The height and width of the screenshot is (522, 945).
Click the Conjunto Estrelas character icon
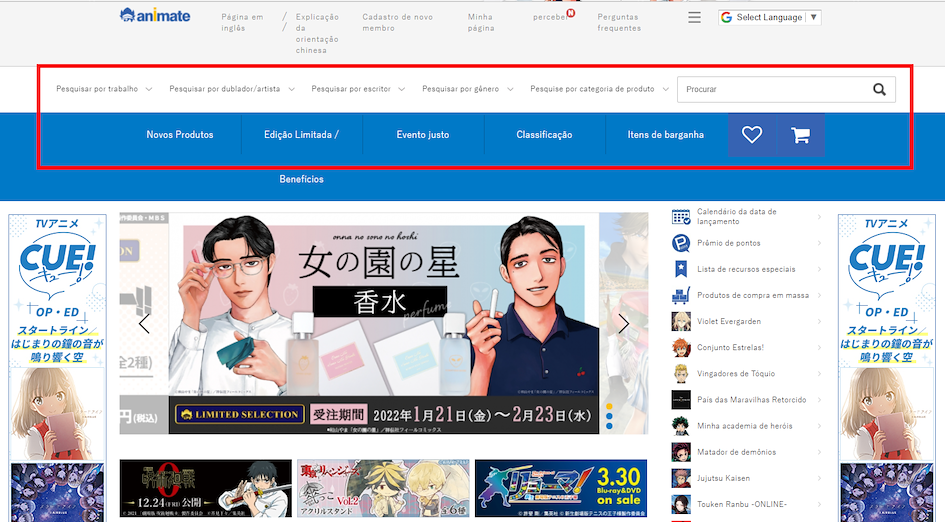(681, 347)
